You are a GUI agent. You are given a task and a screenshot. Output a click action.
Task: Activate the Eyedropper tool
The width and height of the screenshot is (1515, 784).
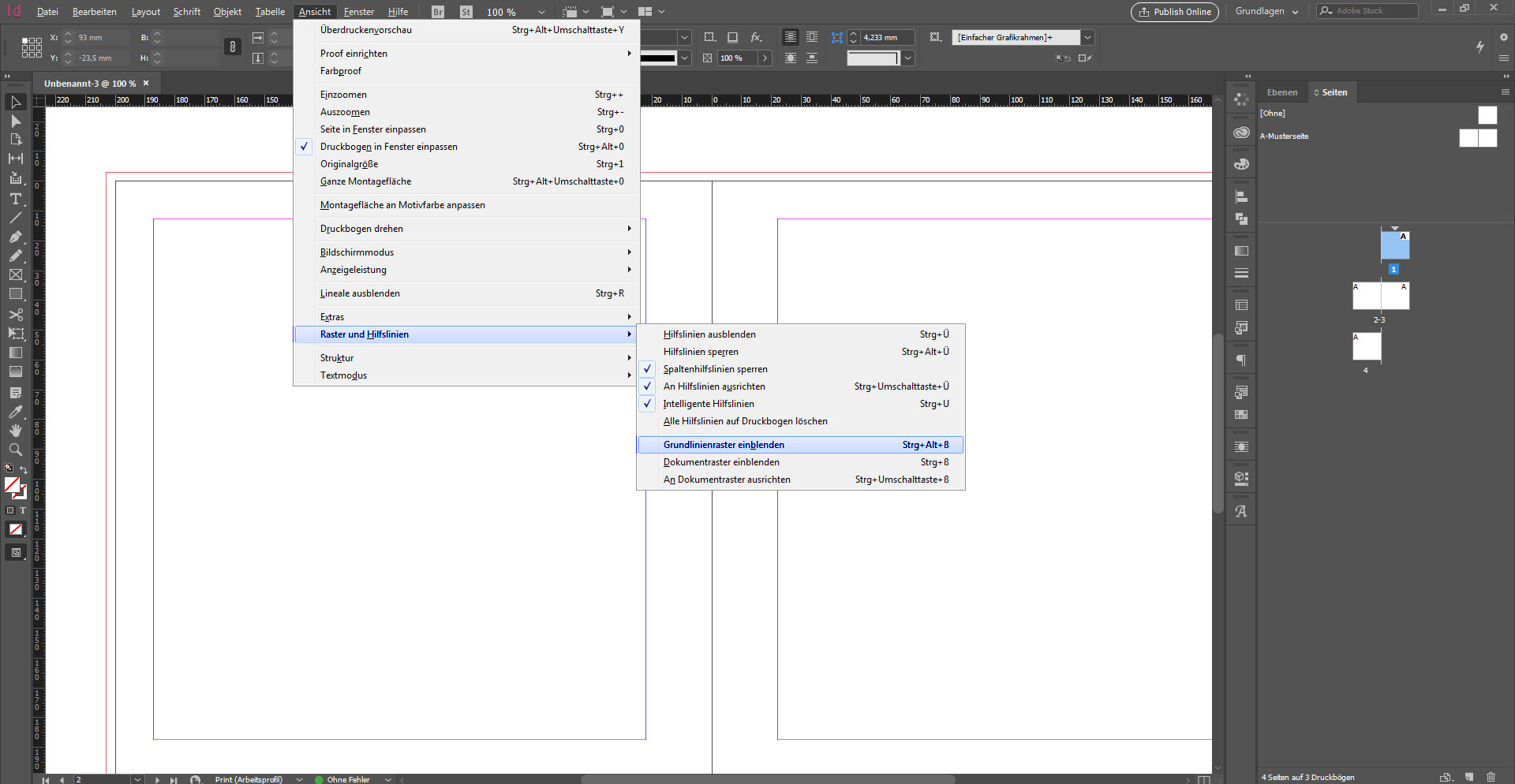click(15, 412)
